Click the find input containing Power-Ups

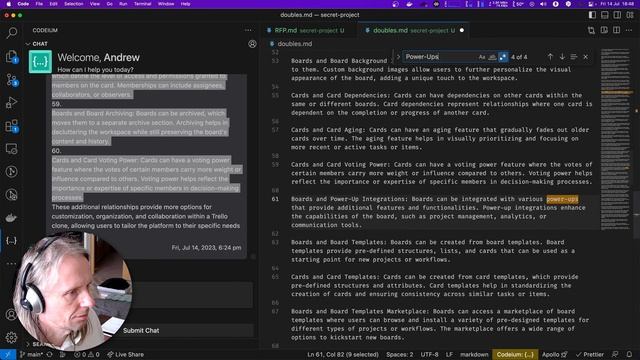[439, 57]
